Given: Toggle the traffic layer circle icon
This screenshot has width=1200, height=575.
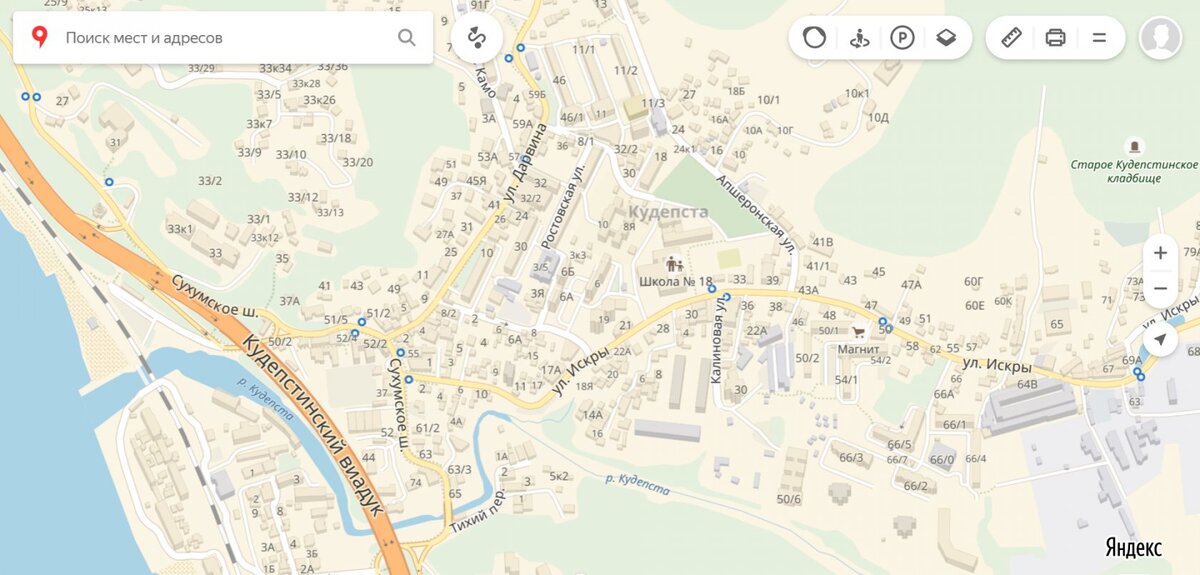Looking at the screenshot, I should click(x=815, y=38).
